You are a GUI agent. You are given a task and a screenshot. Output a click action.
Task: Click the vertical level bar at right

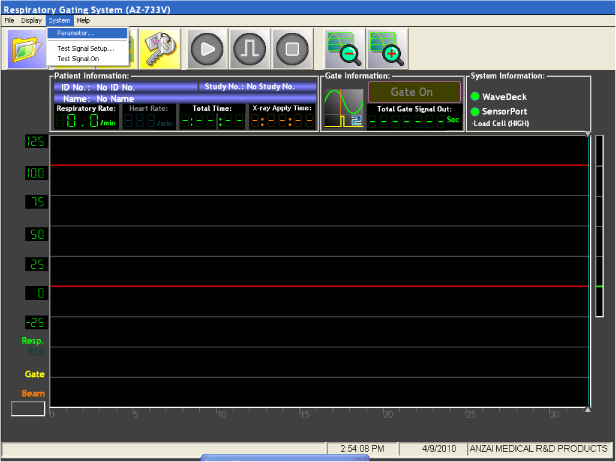point(599,270)
